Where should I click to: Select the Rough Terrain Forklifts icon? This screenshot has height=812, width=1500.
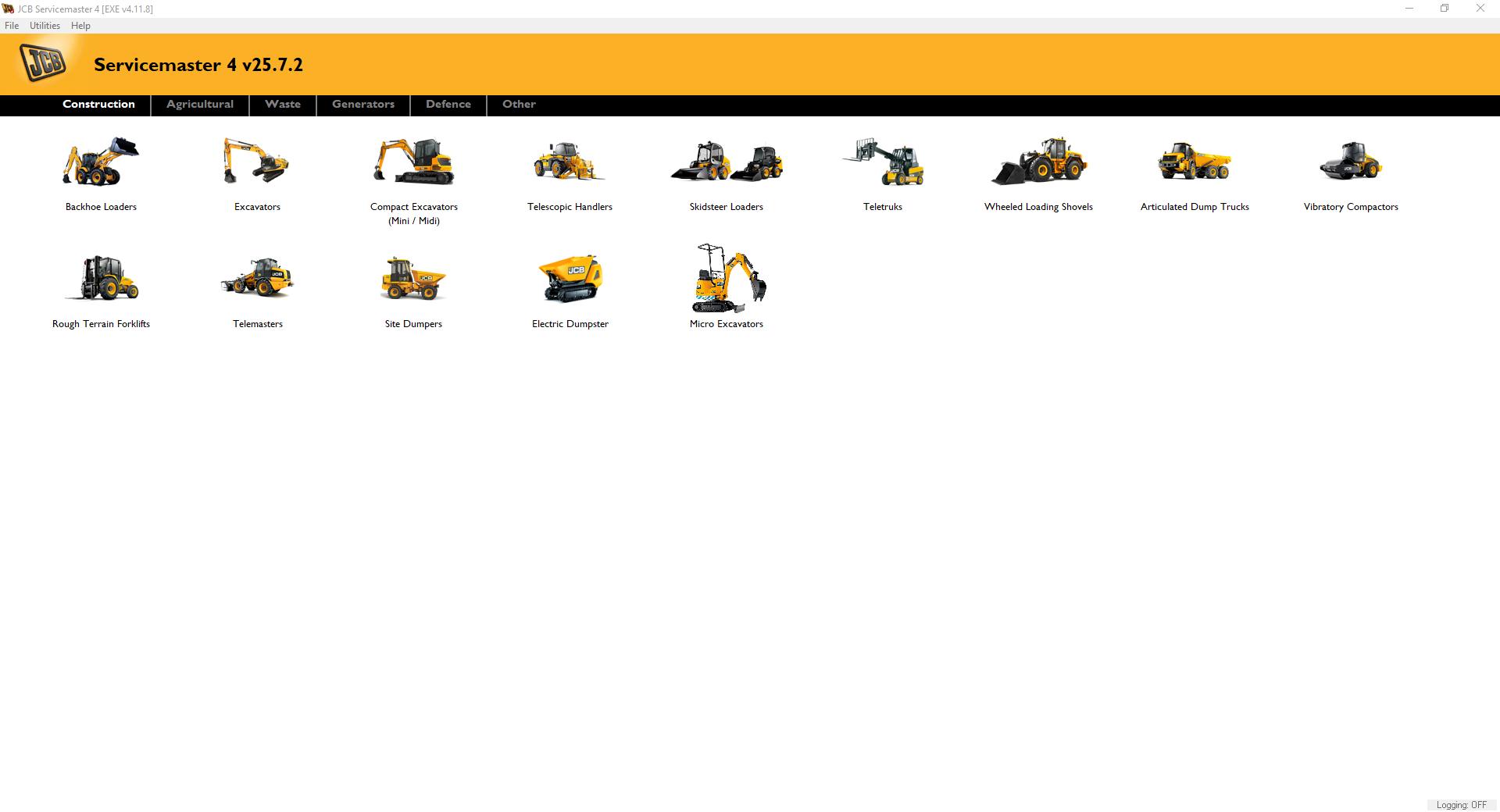point(101,278)
